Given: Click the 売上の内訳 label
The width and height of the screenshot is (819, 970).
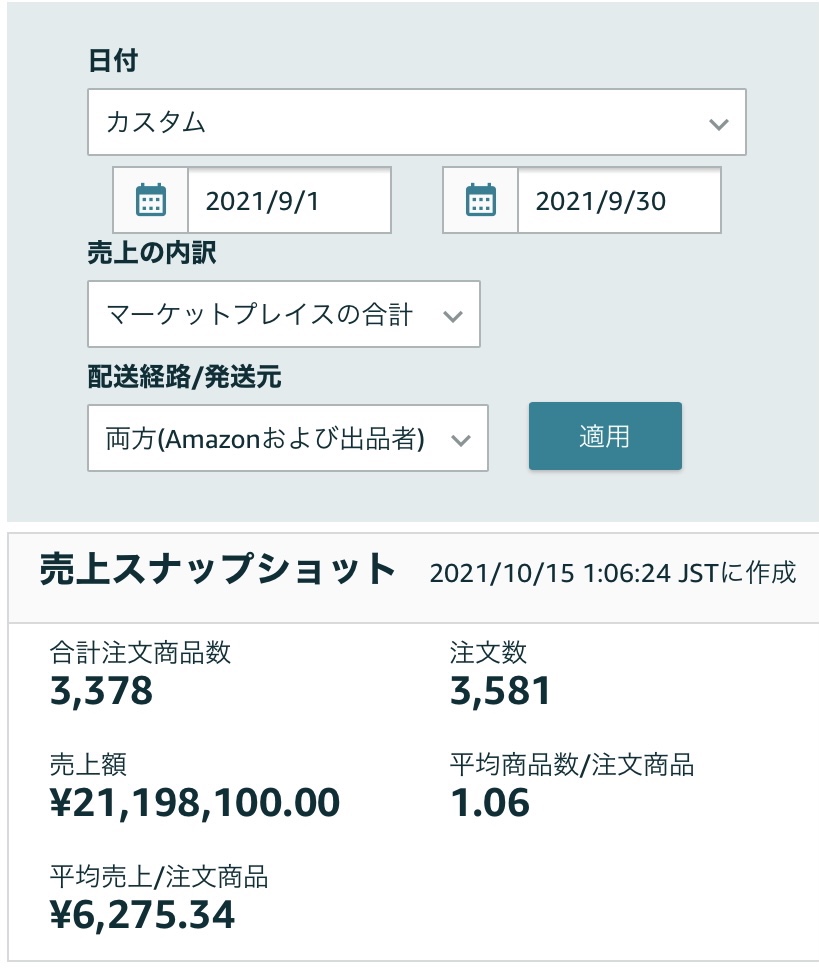Looking at the screenshot, I should (151, 253).
